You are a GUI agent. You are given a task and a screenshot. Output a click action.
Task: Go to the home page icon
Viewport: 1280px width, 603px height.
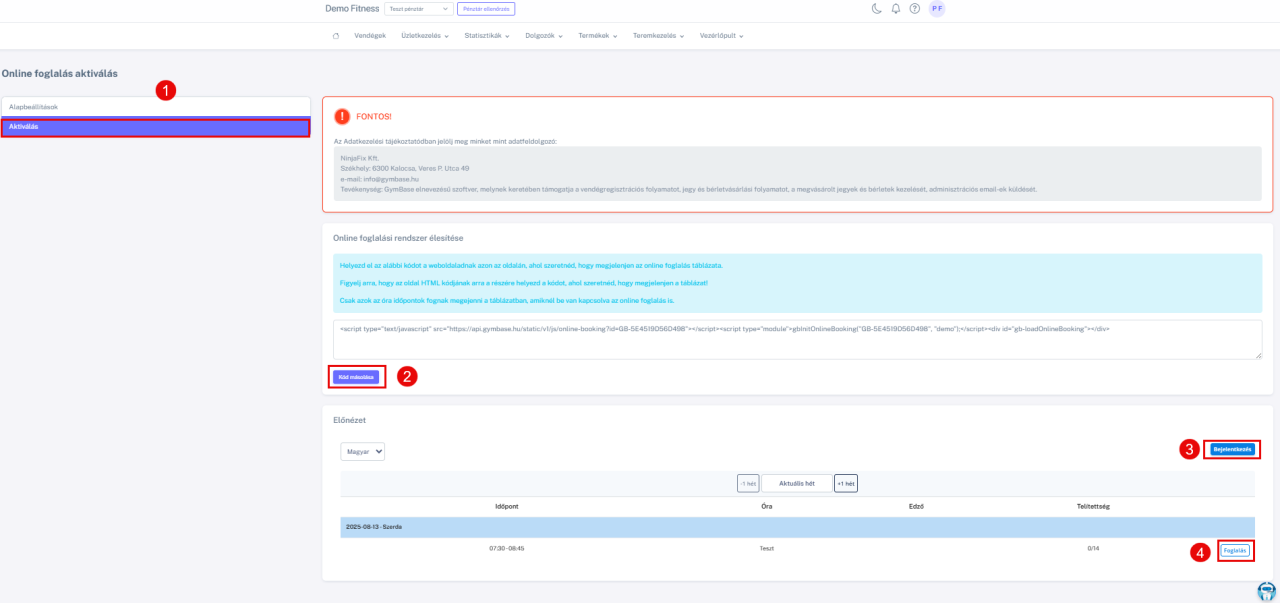pyautogui.click(x=336, y=36)
